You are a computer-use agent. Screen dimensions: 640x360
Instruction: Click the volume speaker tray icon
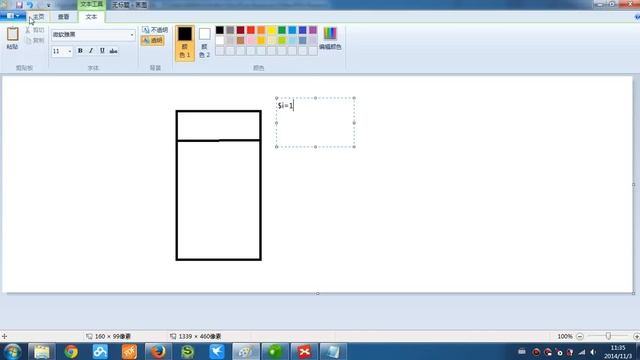[593, 352]
